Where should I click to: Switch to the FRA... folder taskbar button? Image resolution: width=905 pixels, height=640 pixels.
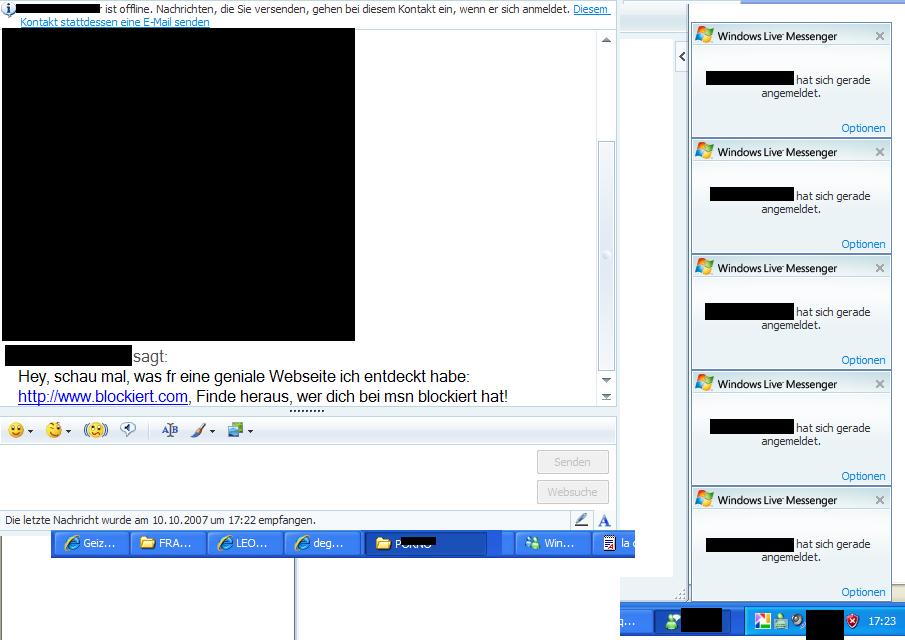pyautogui.click(x=168, y=543)
